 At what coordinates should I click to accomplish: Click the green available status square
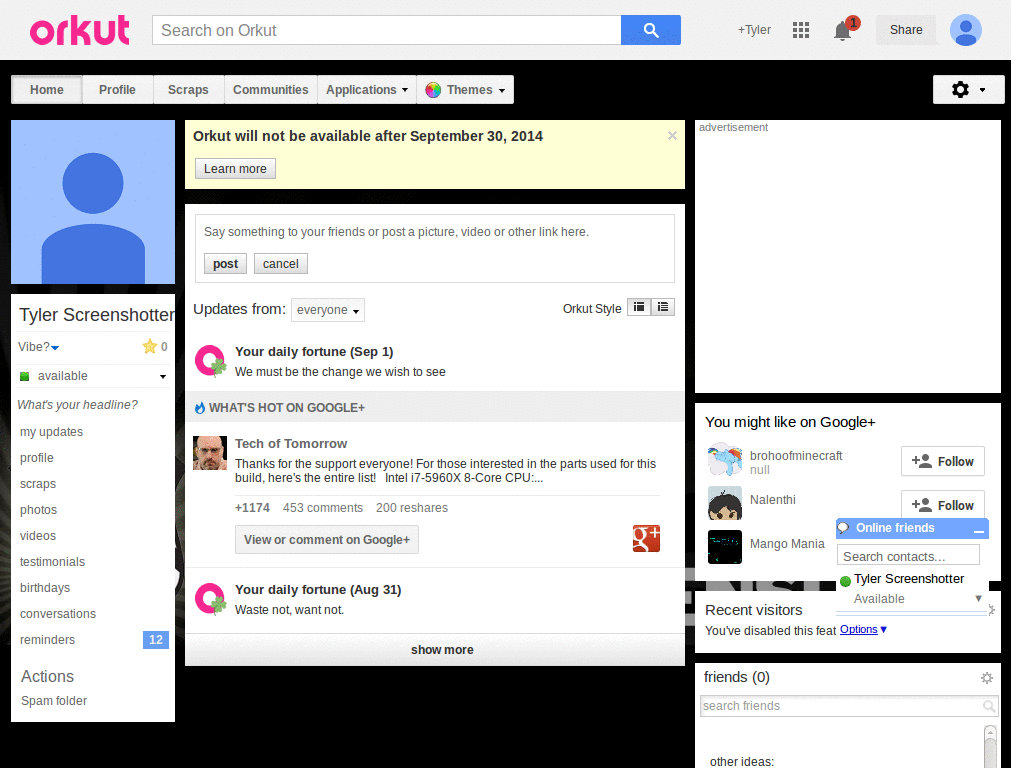tap(25, 376)
